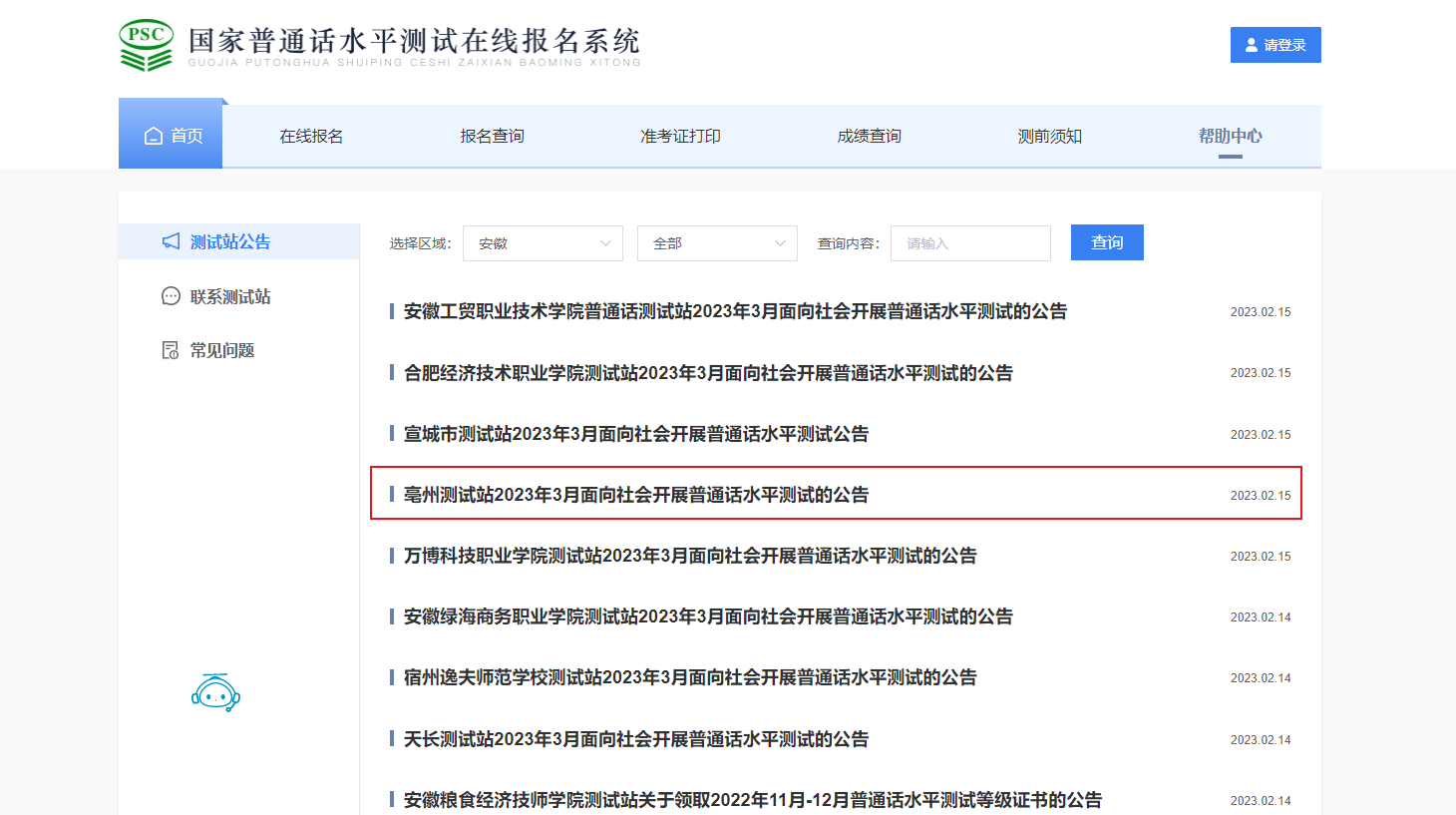This screenshot has height=815, width=1456.
Task: Go to 在线报名 tab
Action: pyautogui.click(x=311, y=136)
